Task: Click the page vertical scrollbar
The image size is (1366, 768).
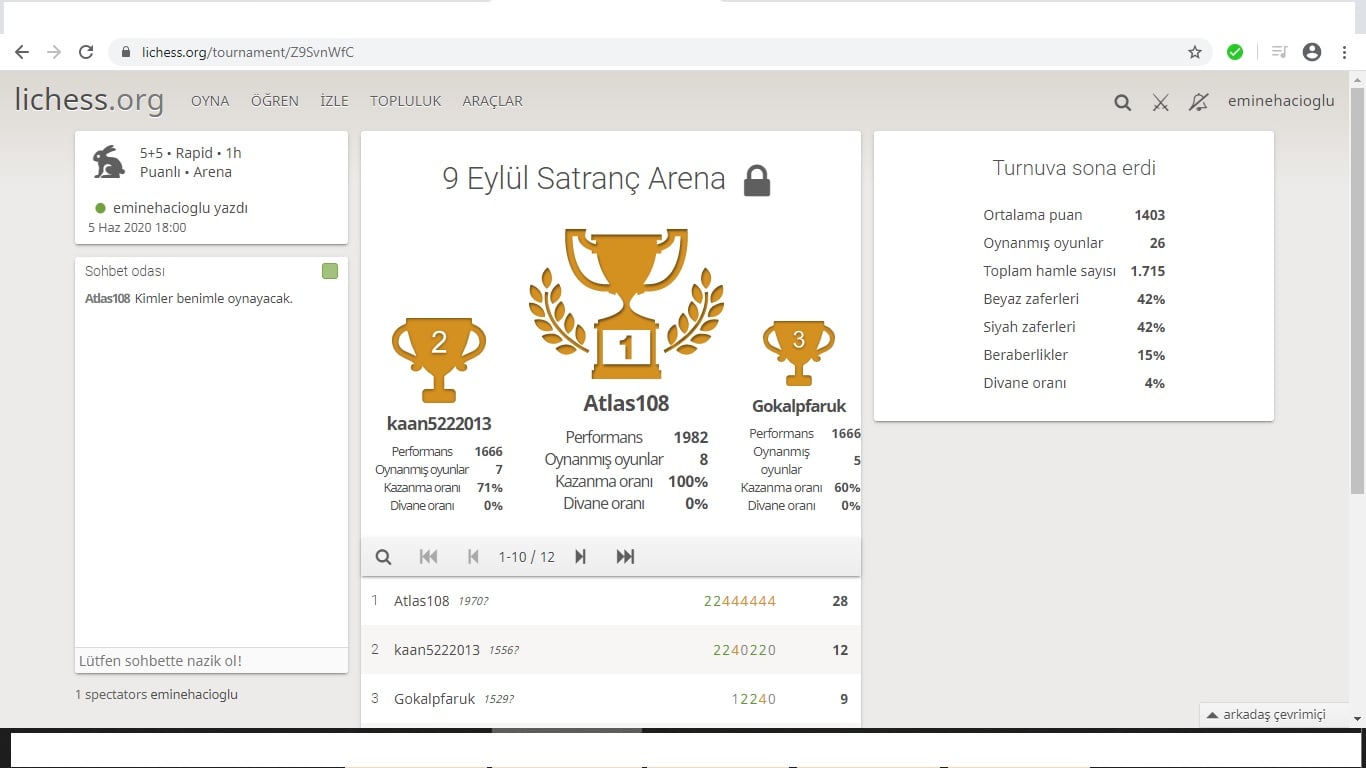Action: pyautogui.click(x=1357, y=290)
